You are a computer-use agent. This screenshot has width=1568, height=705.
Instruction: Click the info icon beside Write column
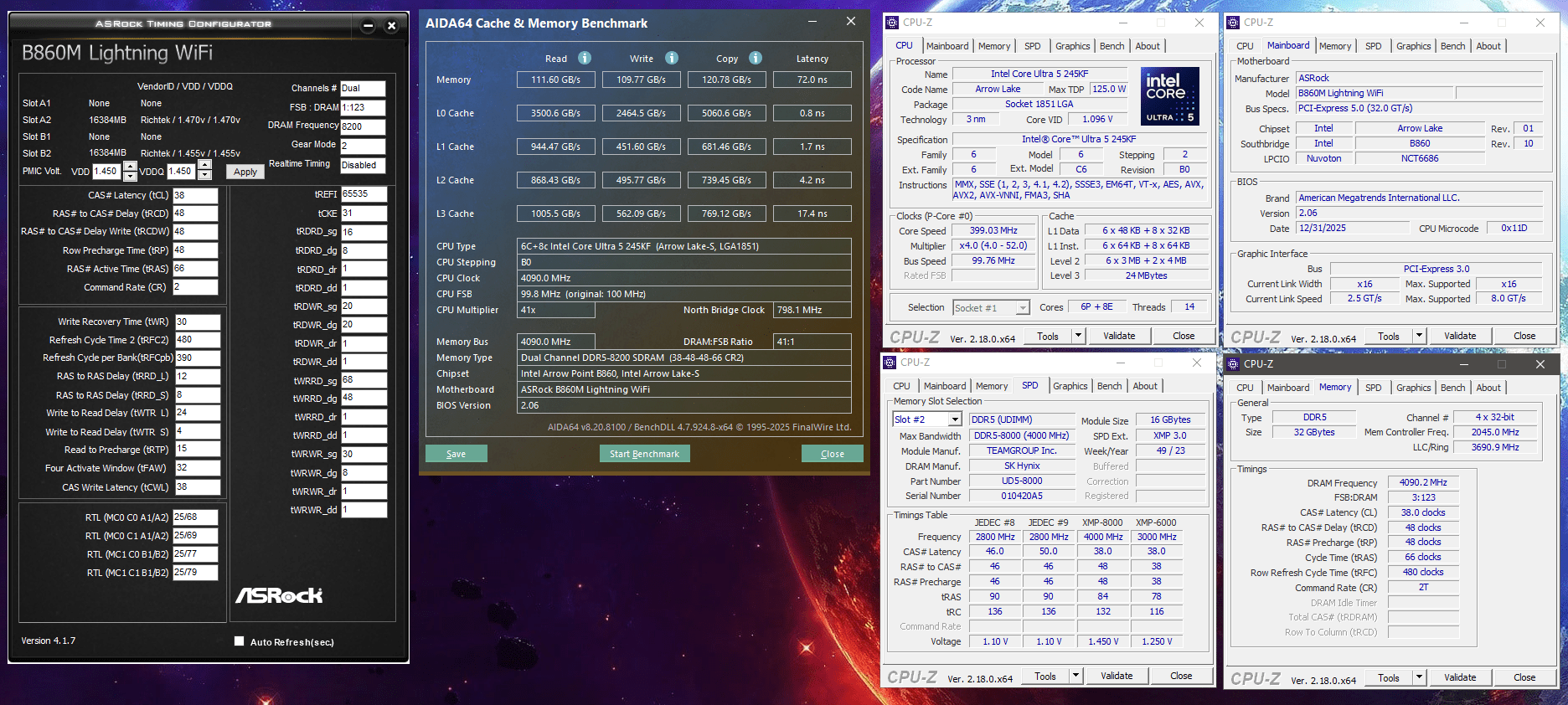tap(672, 58)
